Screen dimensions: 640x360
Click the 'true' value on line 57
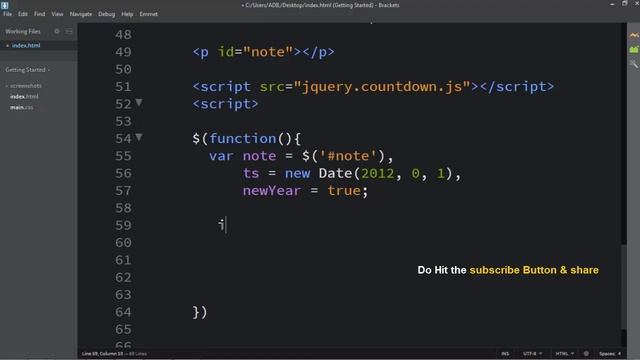344,191
